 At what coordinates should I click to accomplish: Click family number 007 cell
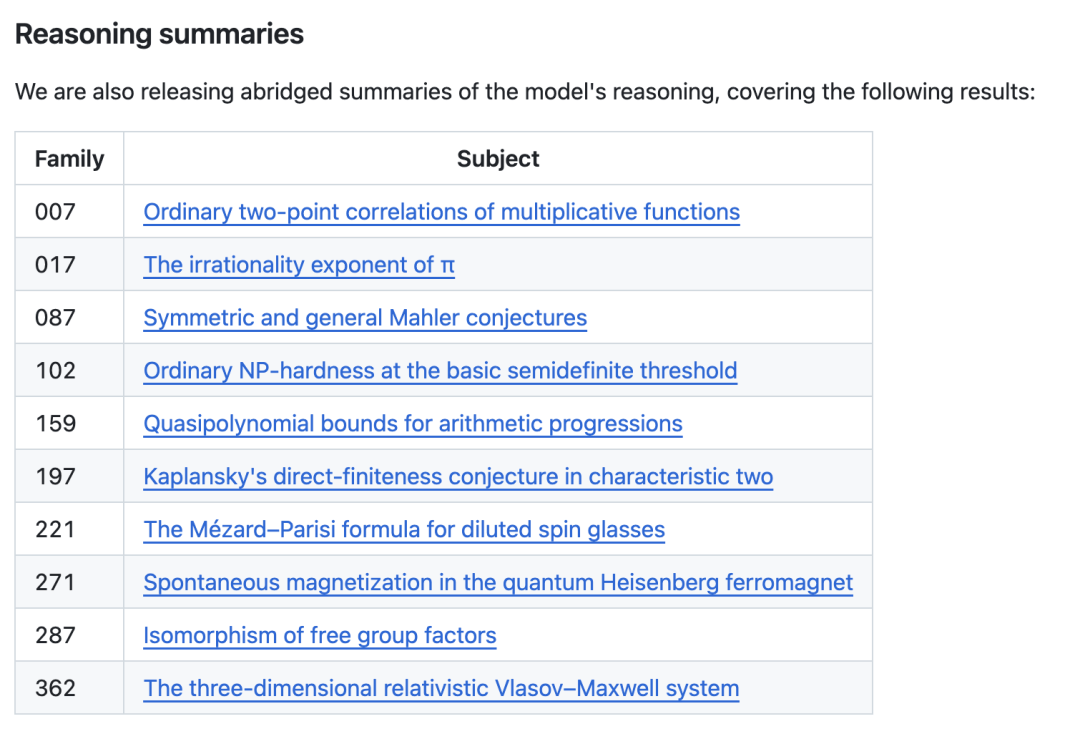pyautogui.click(x=70, y=211)
